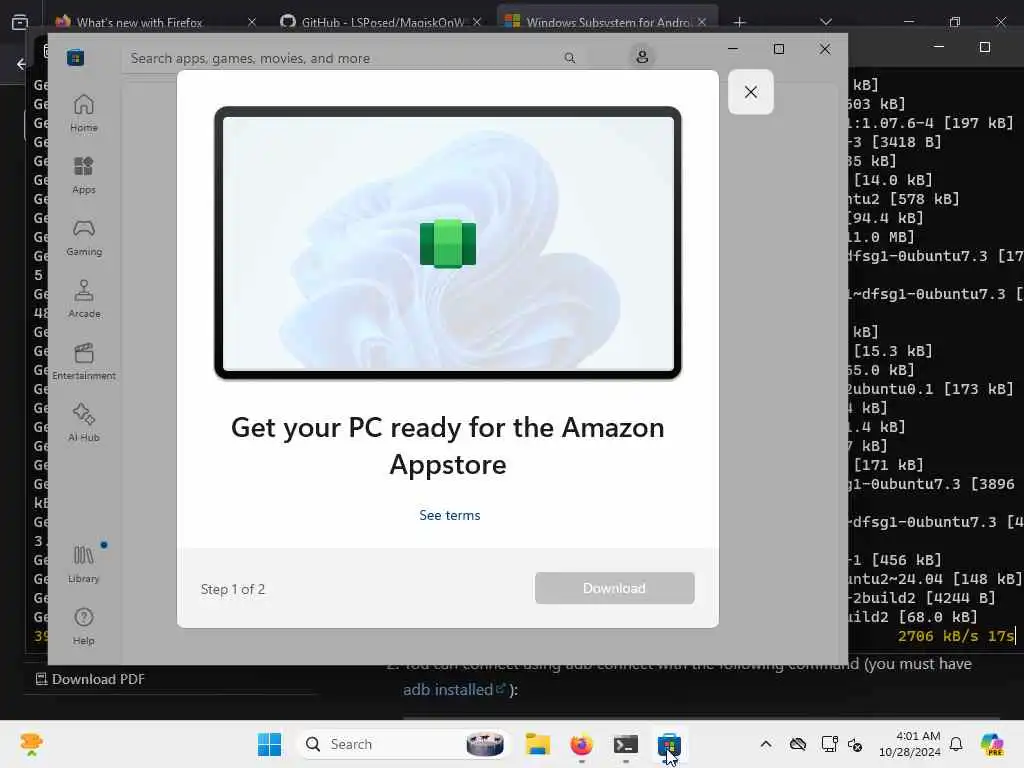Click the widgets icon on taskbar

(31, 744)
